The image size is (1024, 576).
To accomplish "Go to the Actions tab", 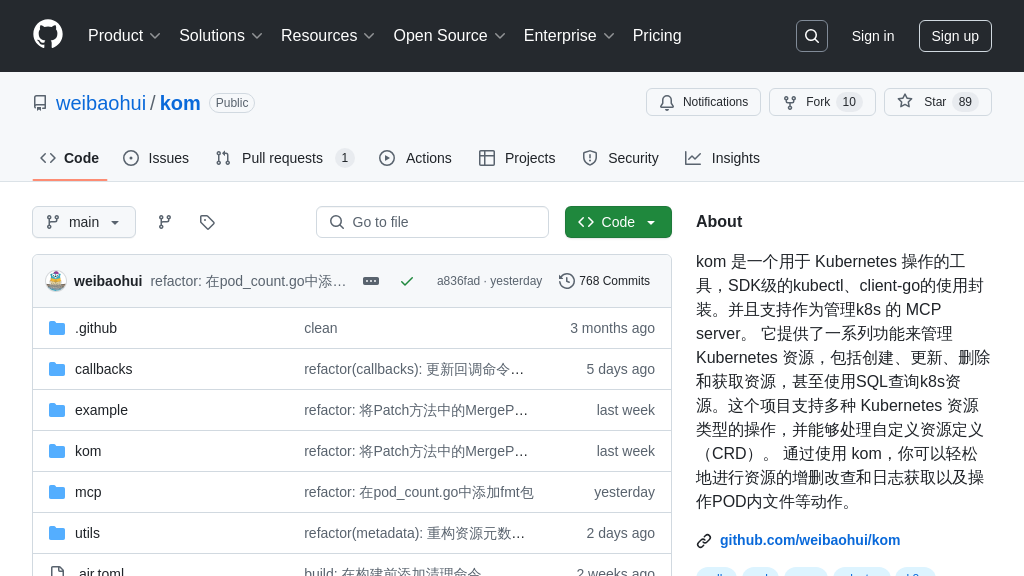I will 415,158.
